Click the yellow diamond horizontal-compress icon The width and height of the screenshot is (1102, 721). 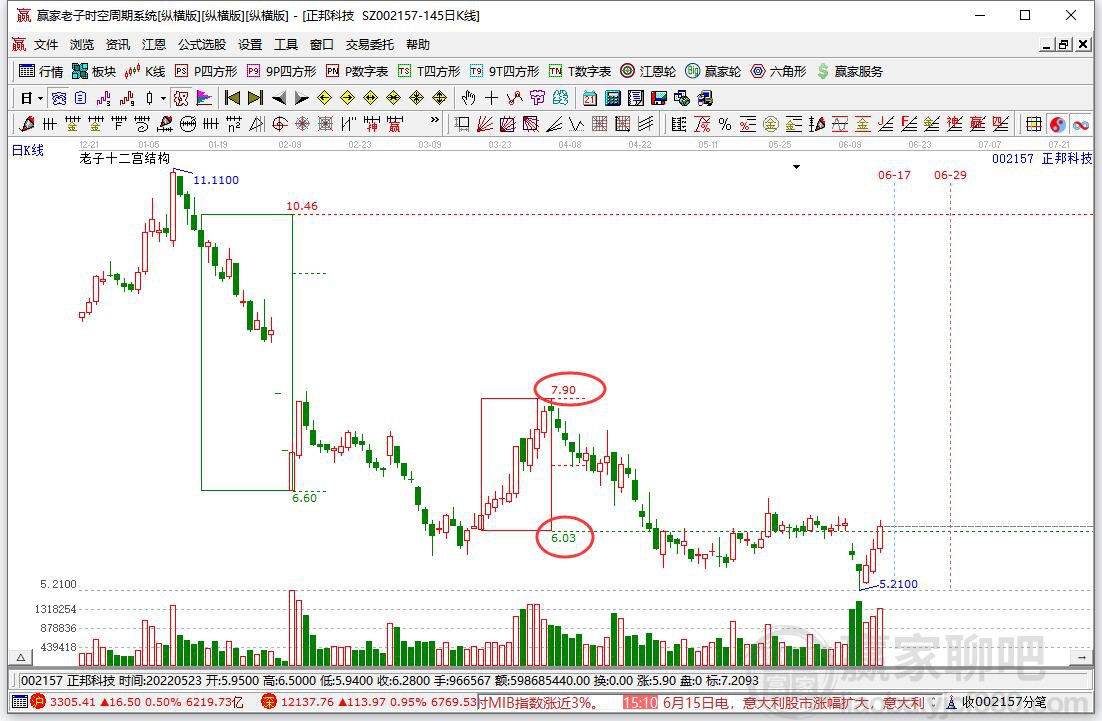[x=394, y=98]
